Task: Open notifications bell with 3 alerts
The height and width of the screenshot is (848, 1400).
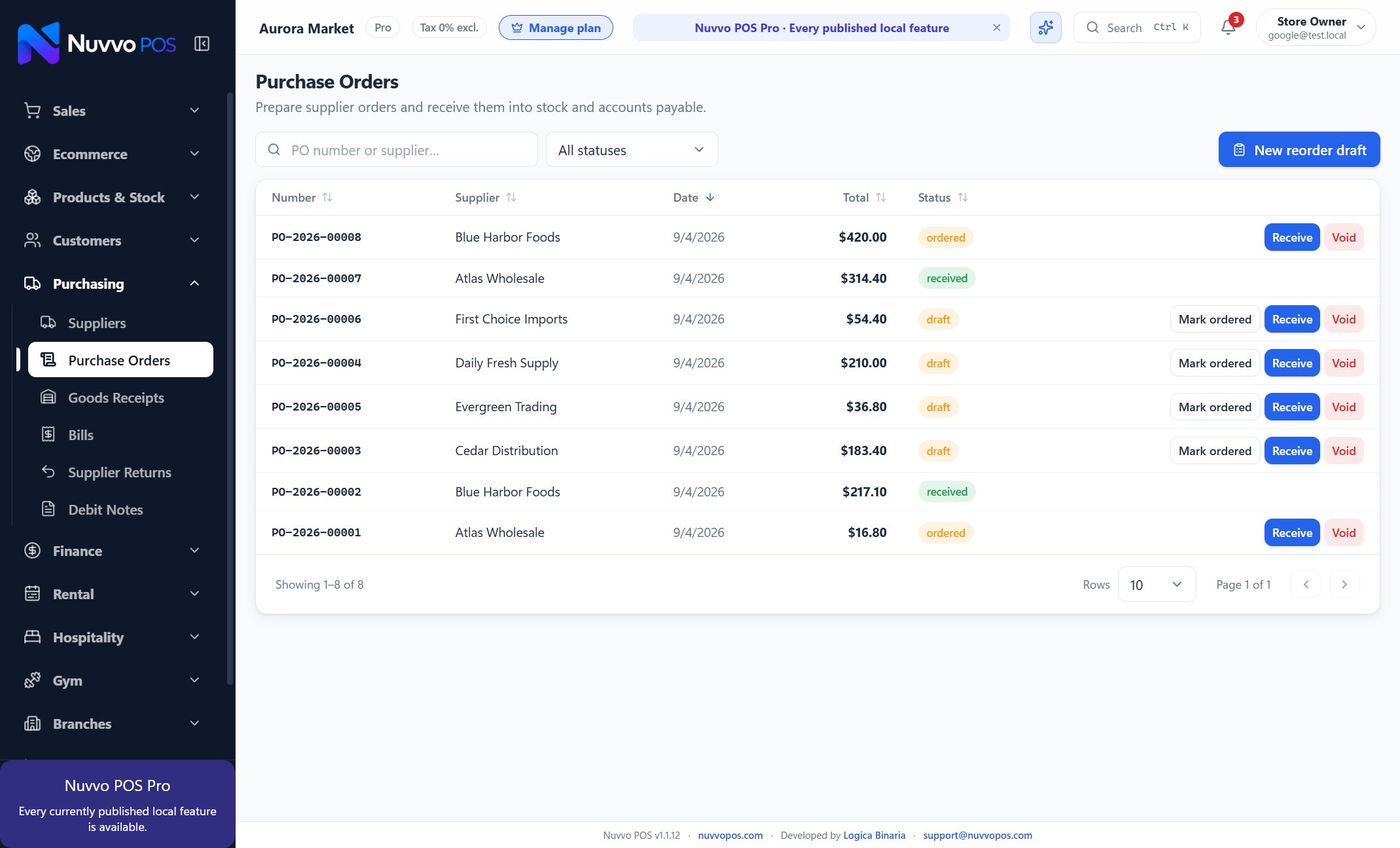Action: pos(1229,28)
